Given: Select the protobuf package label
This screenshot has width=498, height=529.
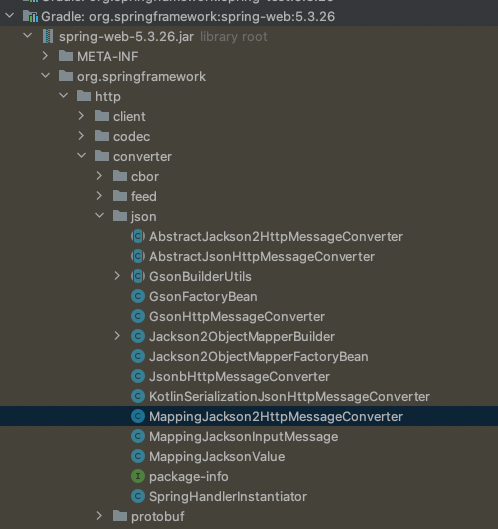Looking at the screenshot, I should 158,517.
